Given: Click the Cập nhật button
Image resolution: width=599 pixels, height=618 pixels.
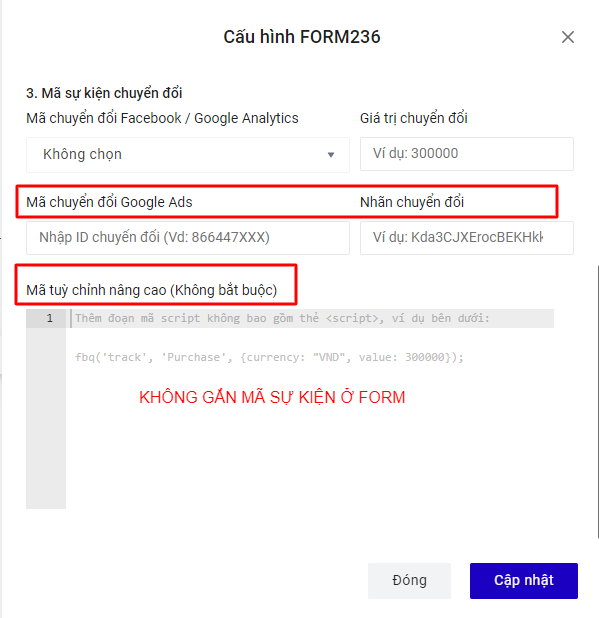Looking at the screenshot, I should tap(524, 581).
